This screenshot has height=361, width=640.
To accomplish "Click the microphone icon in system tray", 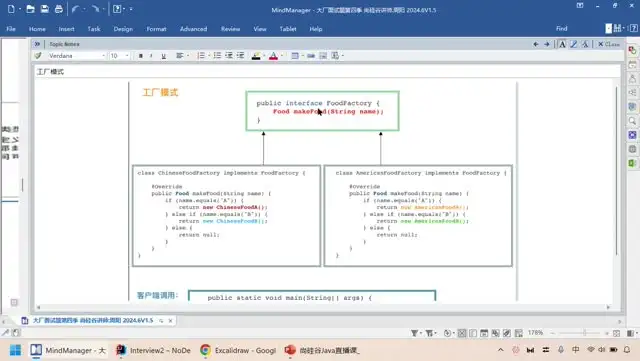I will [x=561, y=350].
